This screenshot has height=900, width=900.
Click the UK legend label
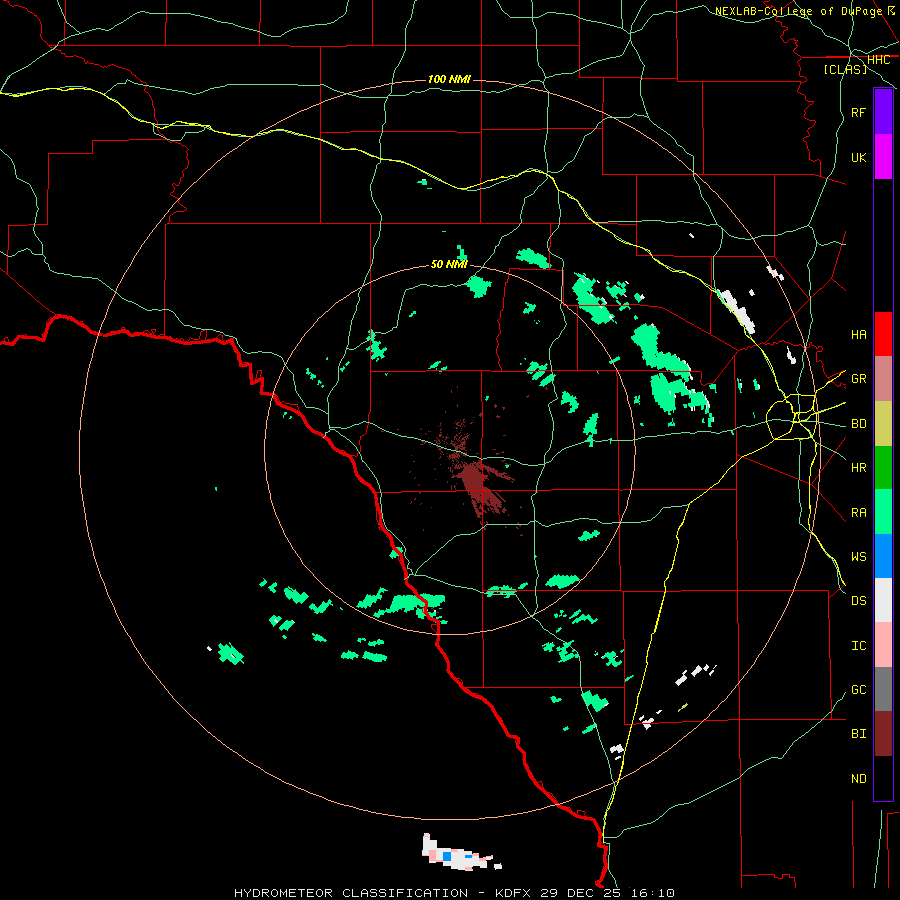(858, 157)
